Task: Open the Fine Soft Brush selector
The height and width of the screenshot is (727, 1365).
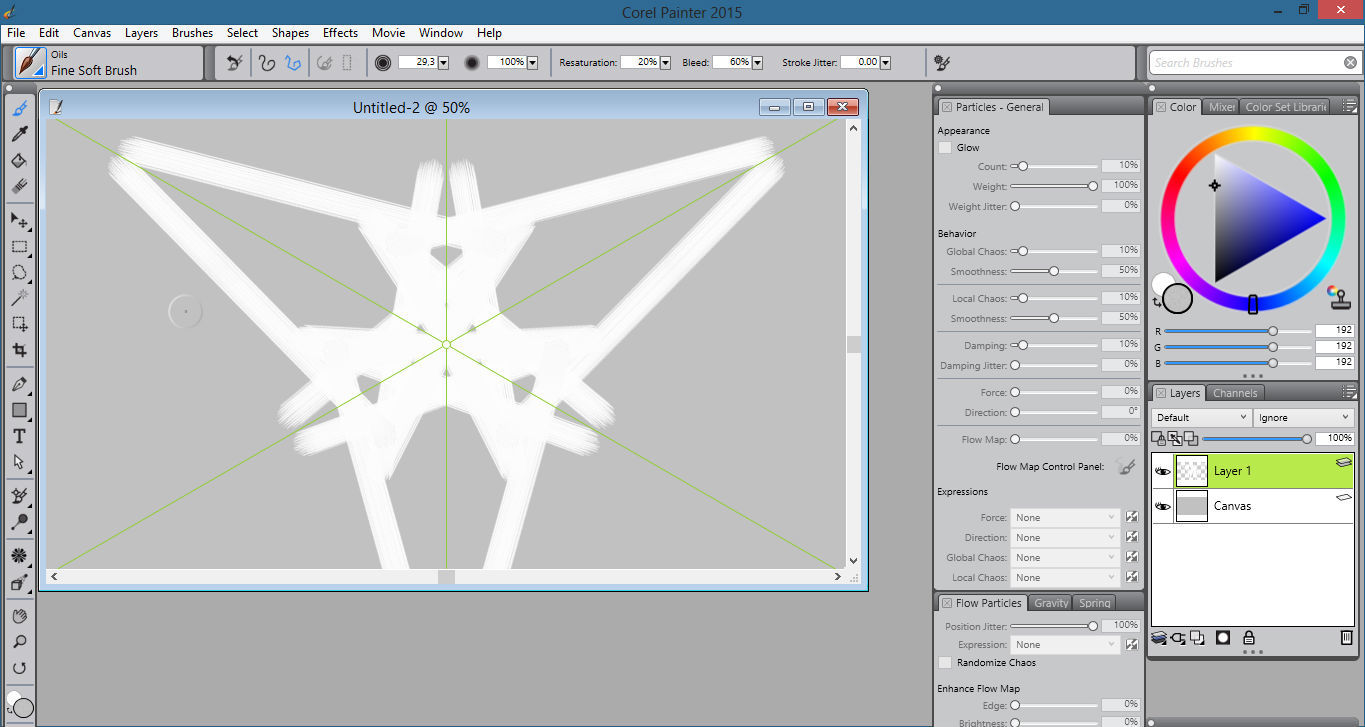Action: (x=108, y=63)
